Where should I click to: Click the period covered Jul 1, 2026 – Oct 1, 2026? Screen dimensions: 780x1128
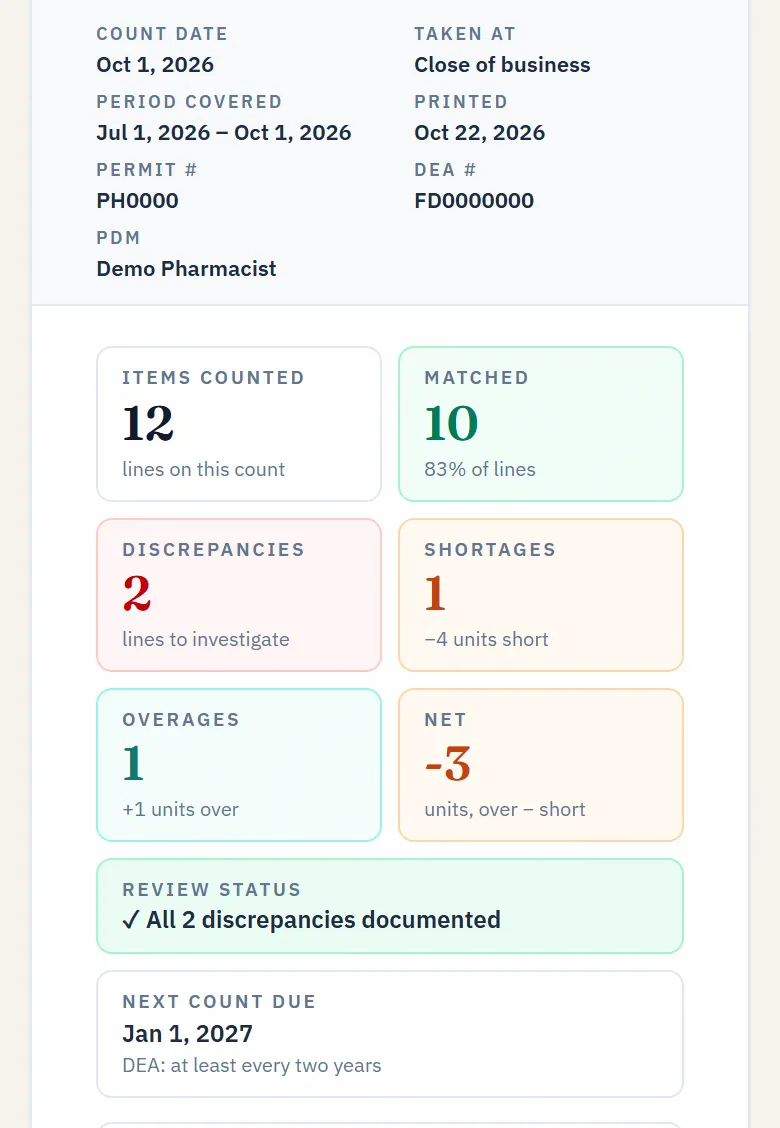tap(224, 133)
